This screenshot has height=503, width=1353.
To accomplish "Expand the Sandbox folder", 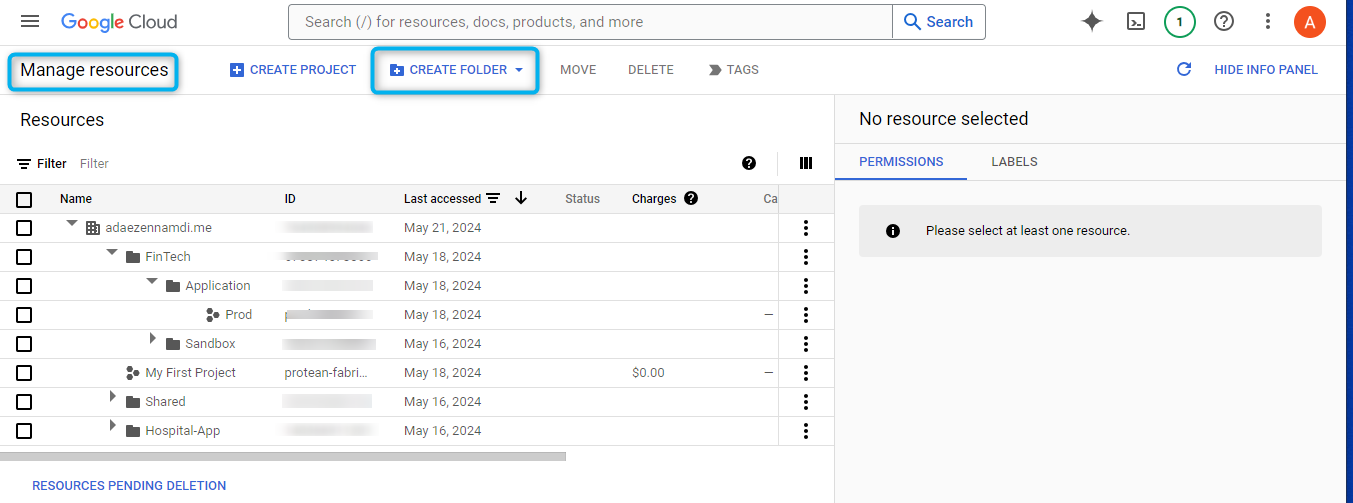I will 153,340.
